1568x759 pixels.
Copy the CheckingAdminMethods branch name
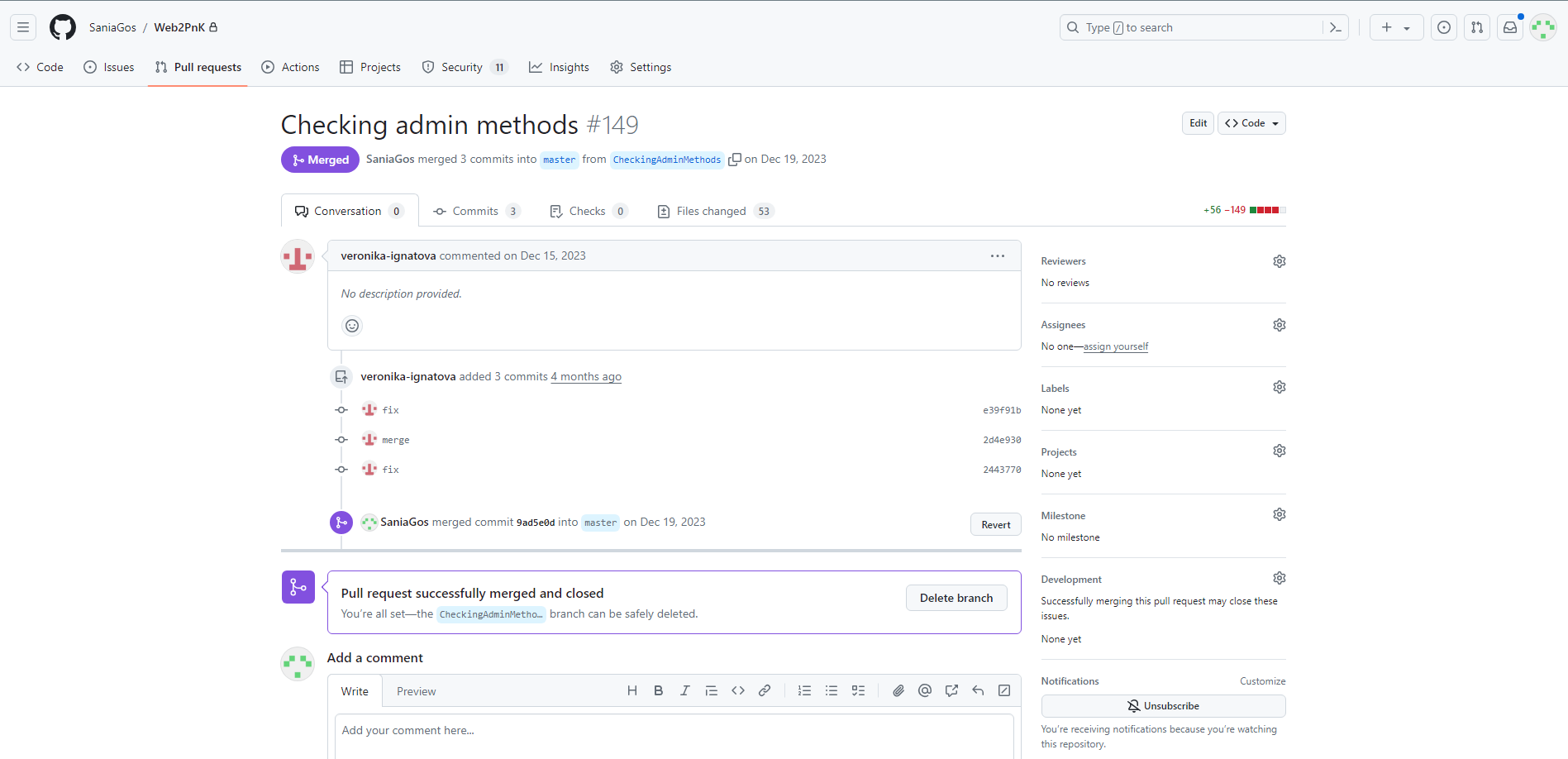pos(734,160)
